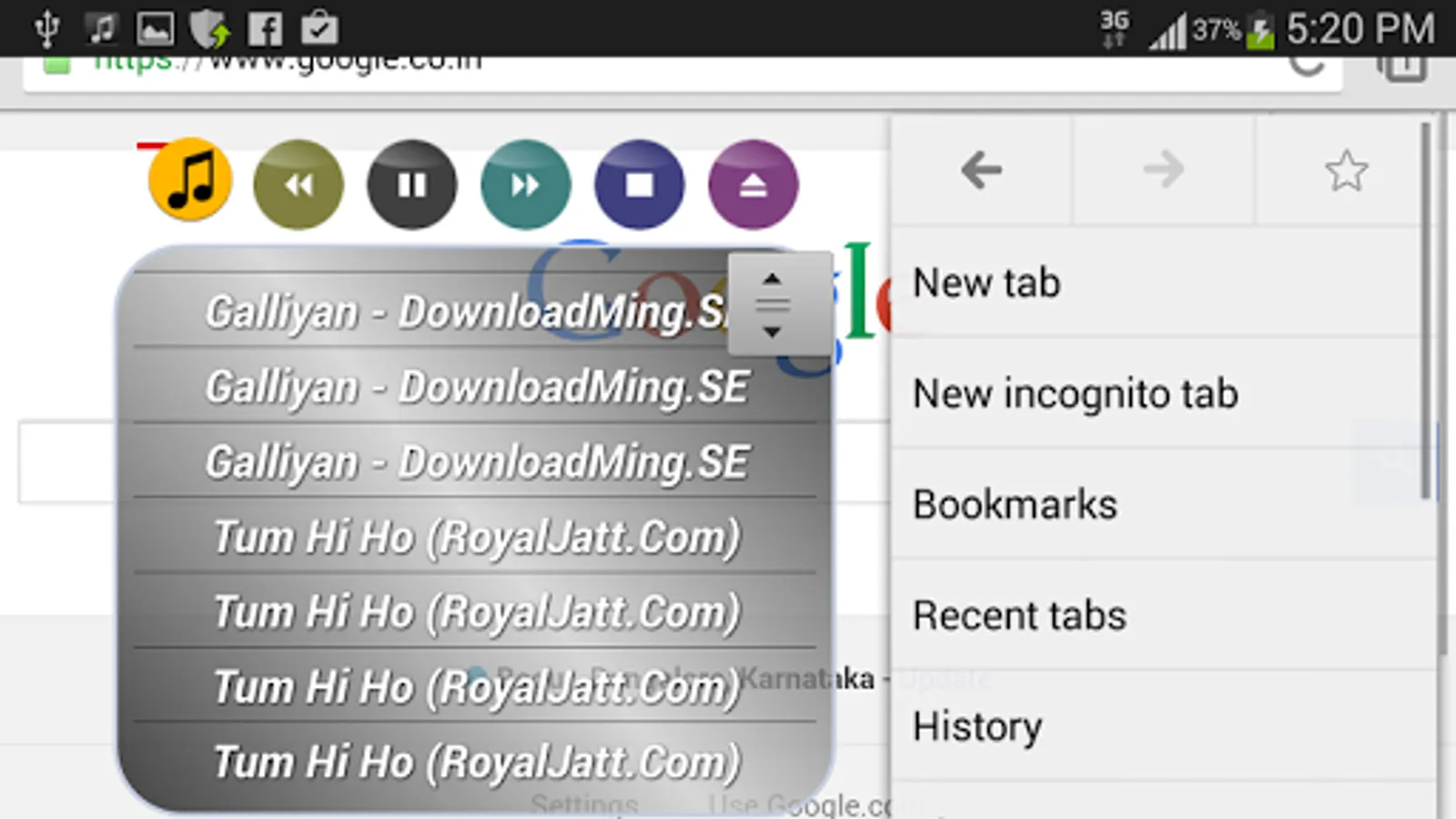Image resolution: width=1456 pixels, height=819 pixels.
Task: Go back using the browser back arrow
Action: (981, 170)
